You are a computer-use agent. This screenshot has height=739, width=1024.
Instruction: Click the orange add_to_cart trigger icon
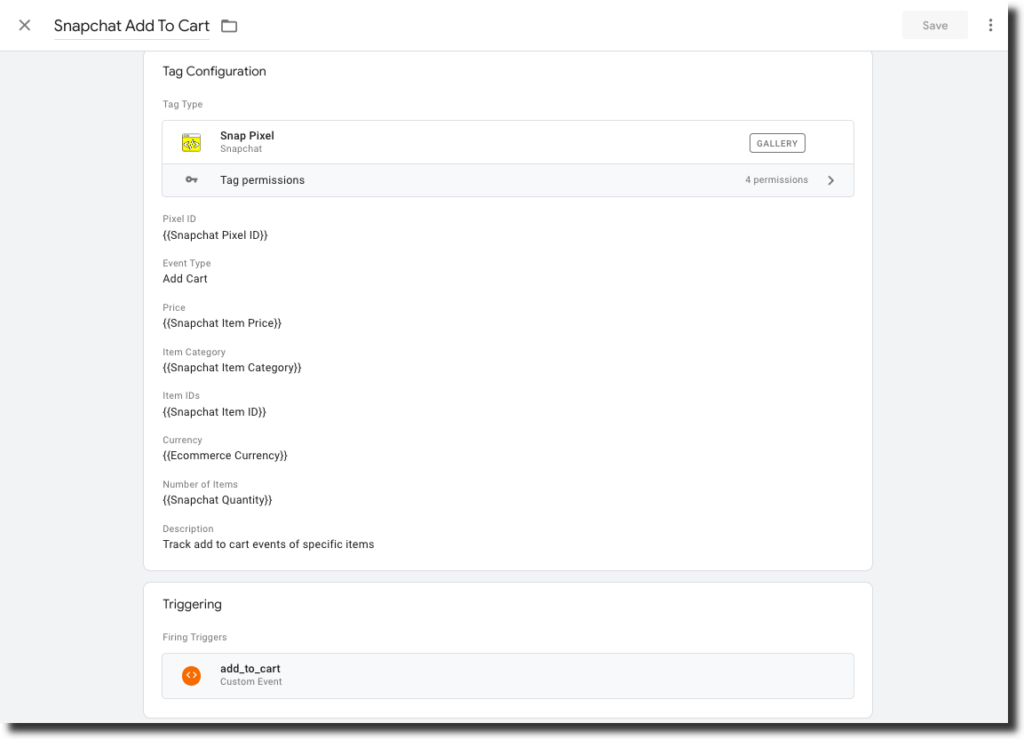pos(191,675)
